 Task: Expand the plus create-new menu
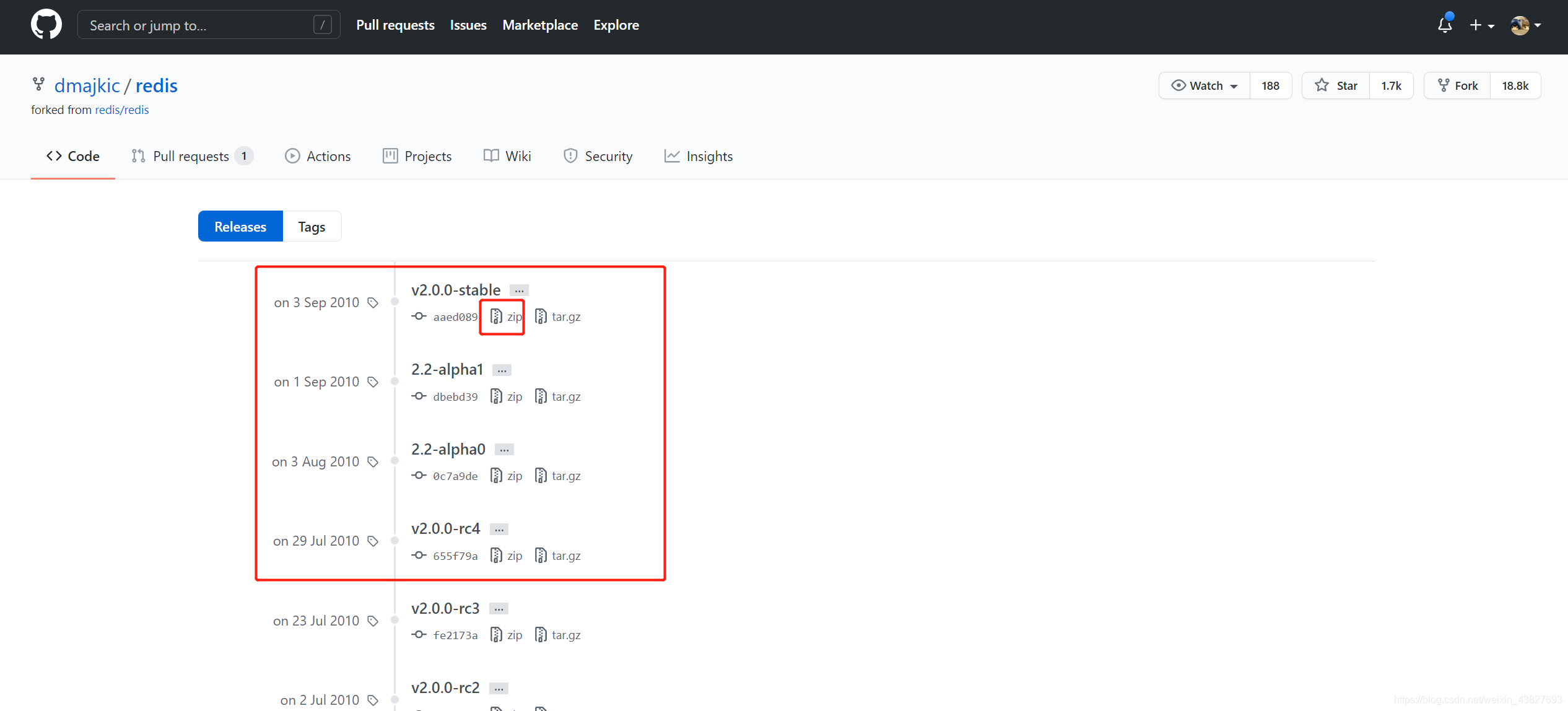click(1482, 25)
